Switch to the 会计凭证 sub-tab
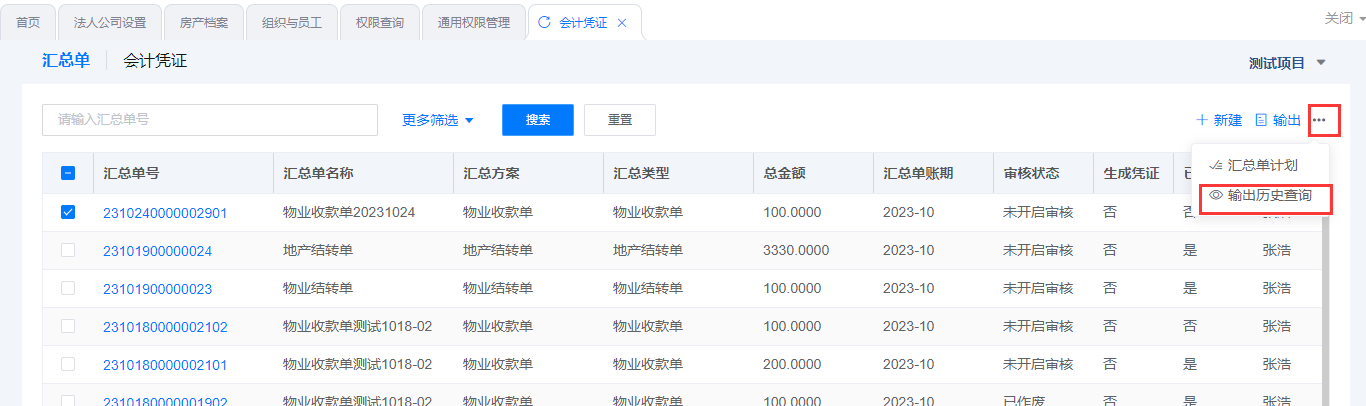 click(x=155, y=61)
